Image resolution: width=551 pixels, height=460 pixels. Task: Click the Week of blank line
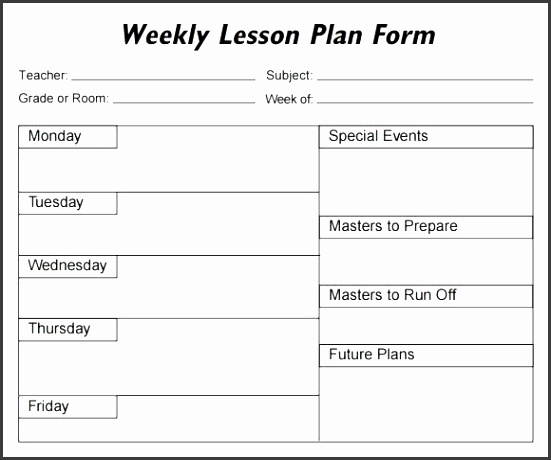tap(425, 102)
